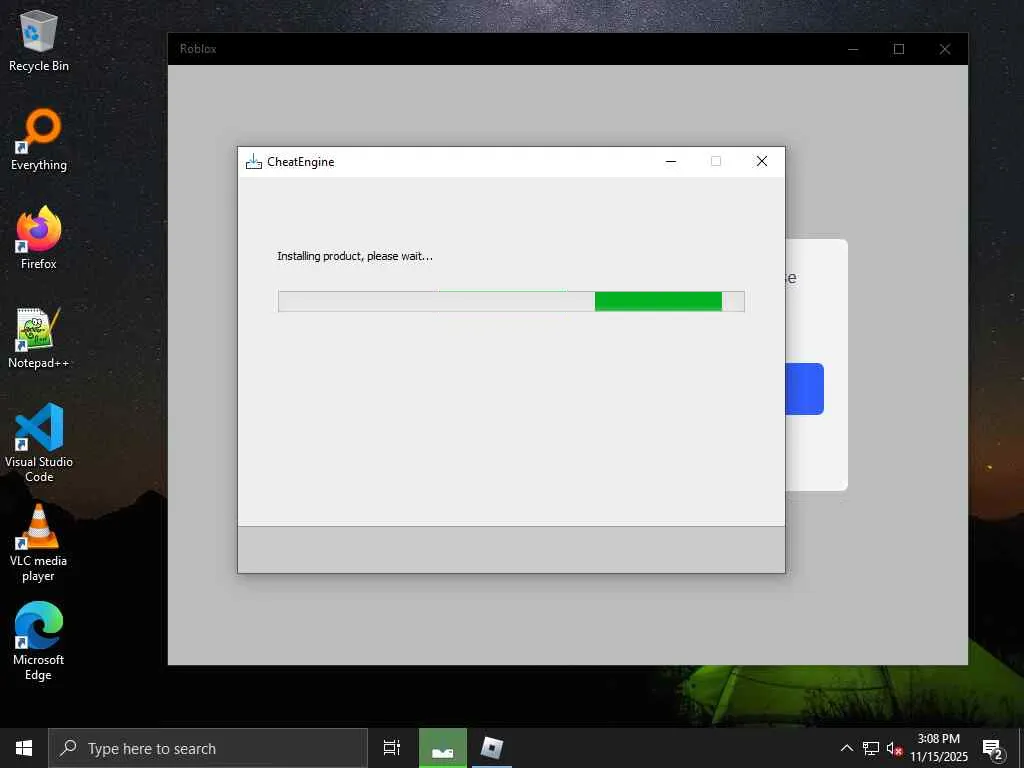Viewport: 1024px width, 768px height.
Task: Show hidden system tray icons
Action: click(x=846, y=748)
